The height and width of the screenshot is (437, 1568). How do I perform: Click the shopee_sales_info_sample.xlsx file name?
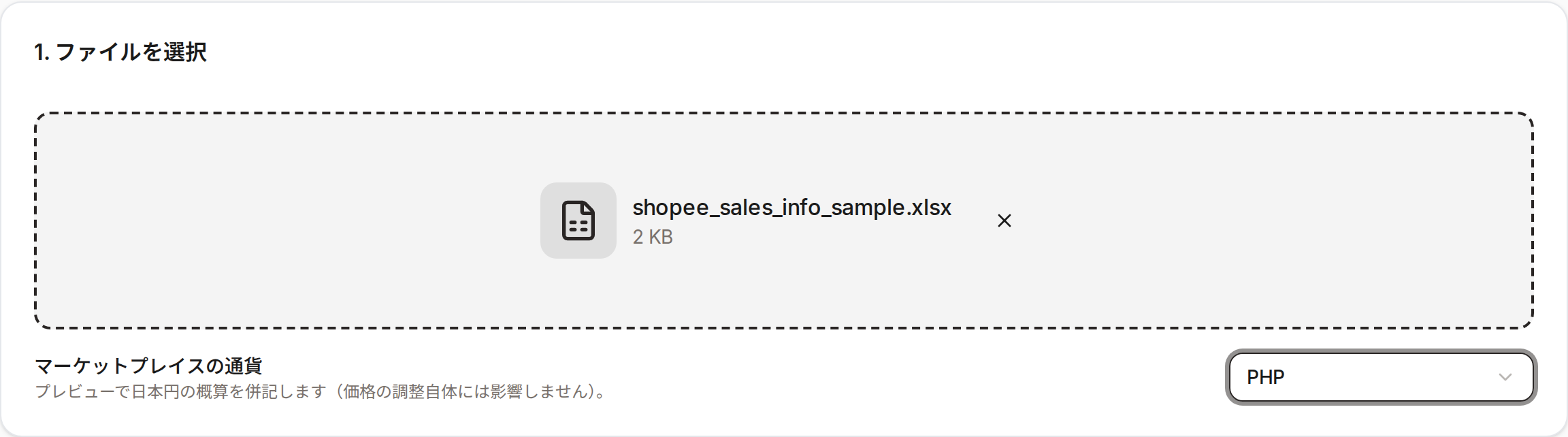click(791, 208)
